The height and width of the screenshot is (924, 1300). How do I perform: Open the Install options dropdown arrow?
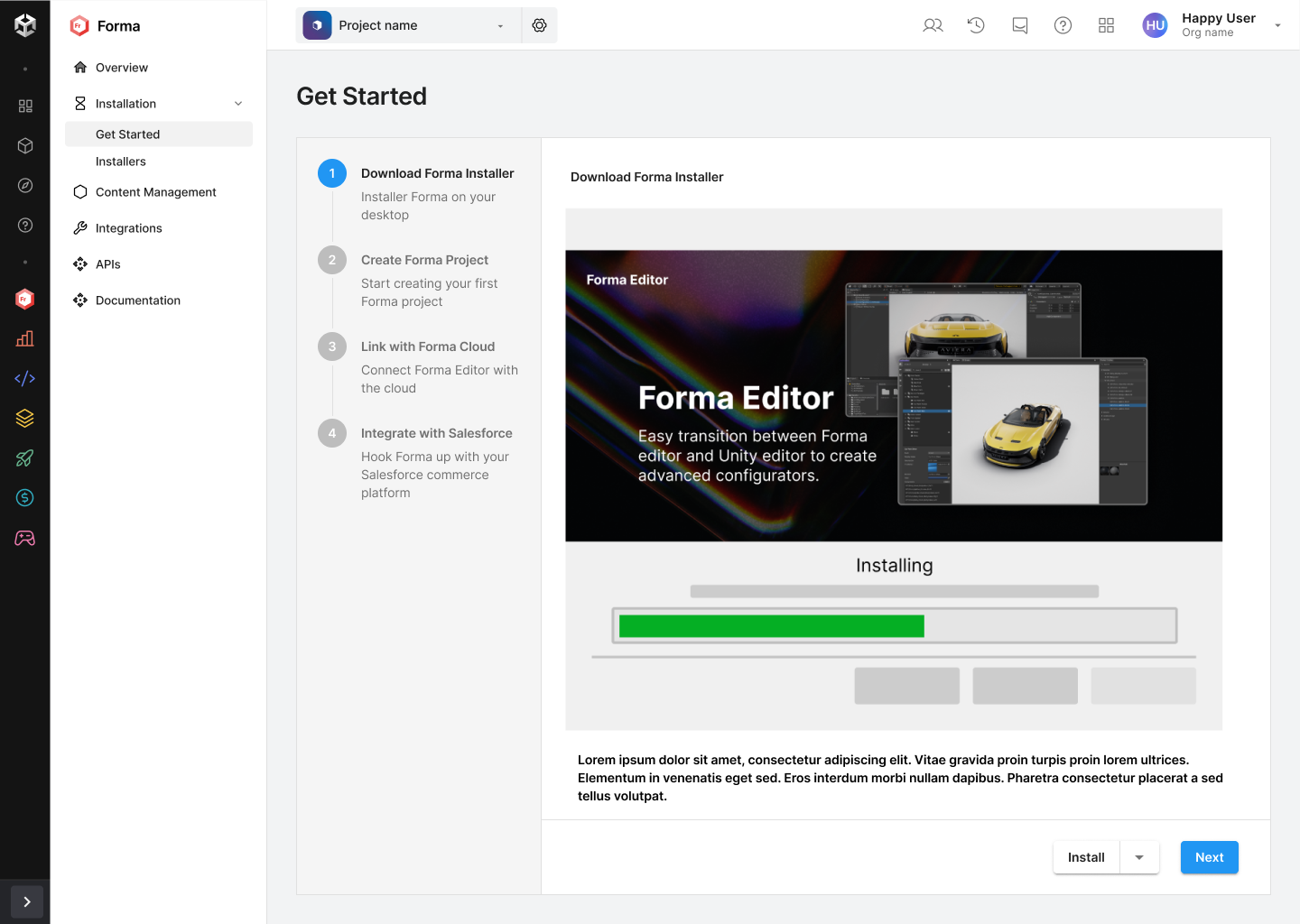(1139, 857)
